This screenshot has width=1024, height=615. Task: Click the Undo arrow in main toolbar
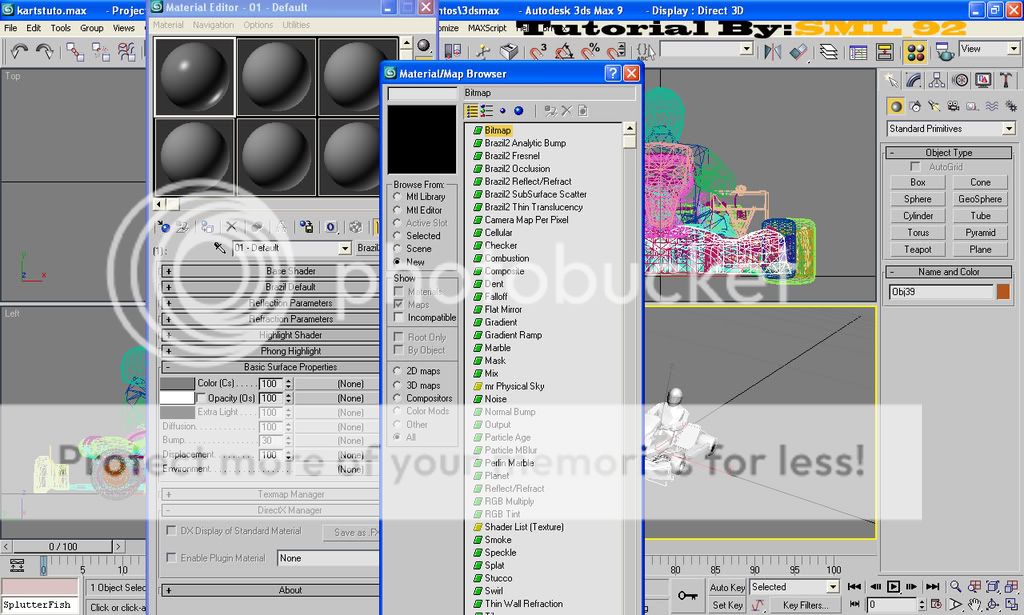(20, 52)
